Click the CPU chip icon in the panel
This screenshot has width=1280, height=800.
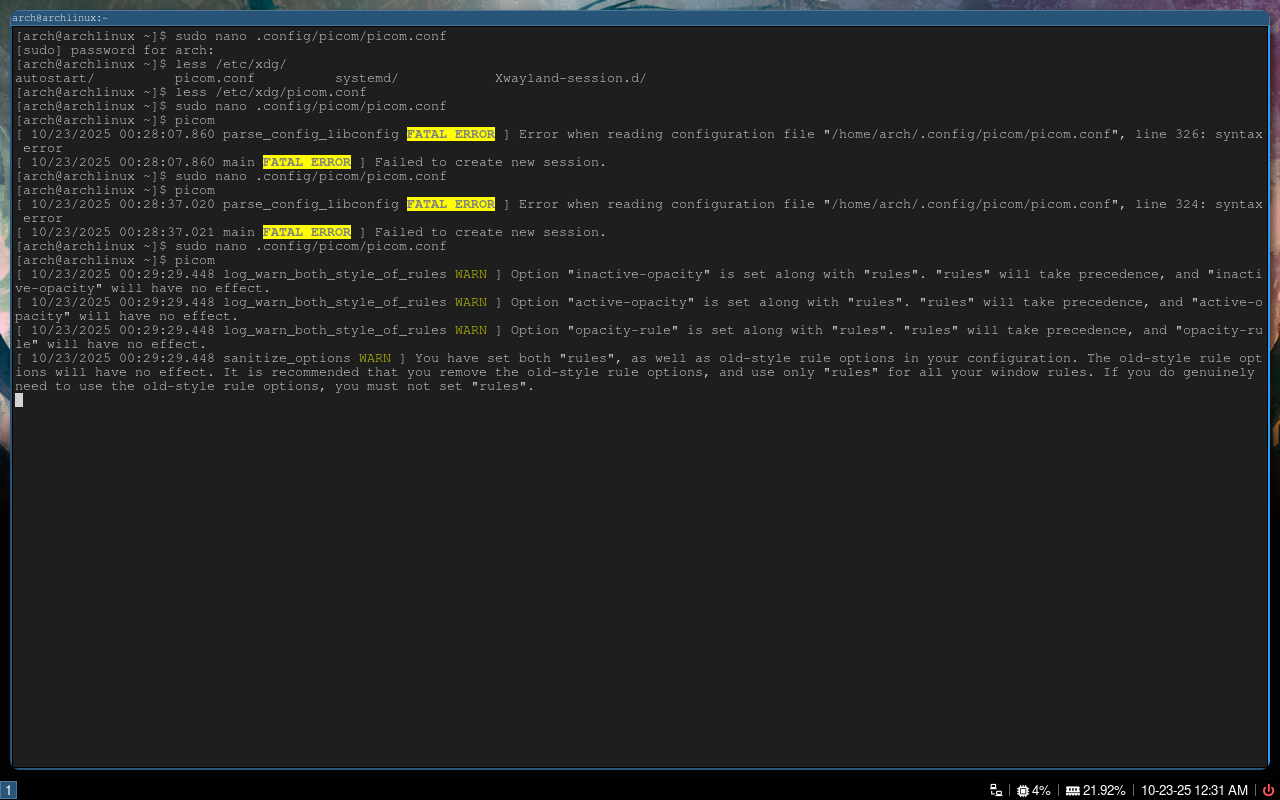point(1022,790)
